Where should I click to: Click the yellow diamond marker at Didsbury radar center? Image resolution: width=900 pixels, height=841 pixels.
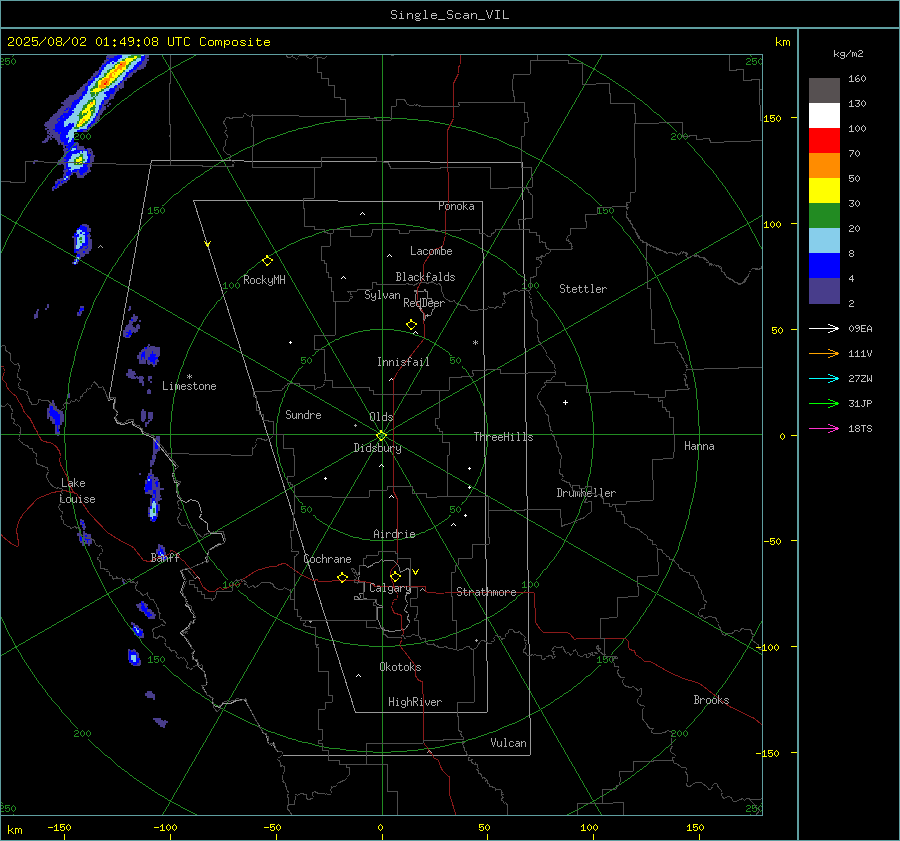point(382,435)
